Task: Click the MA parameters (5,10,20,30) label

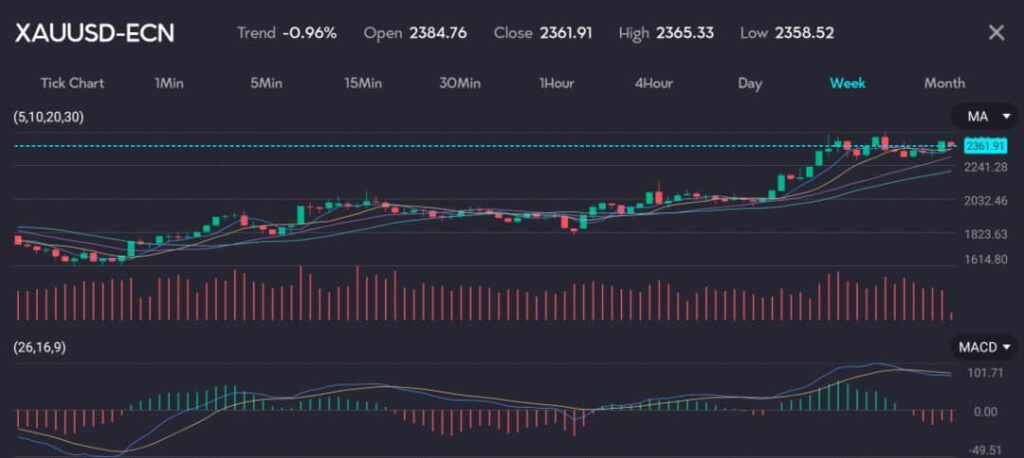Action: point(48,117)
